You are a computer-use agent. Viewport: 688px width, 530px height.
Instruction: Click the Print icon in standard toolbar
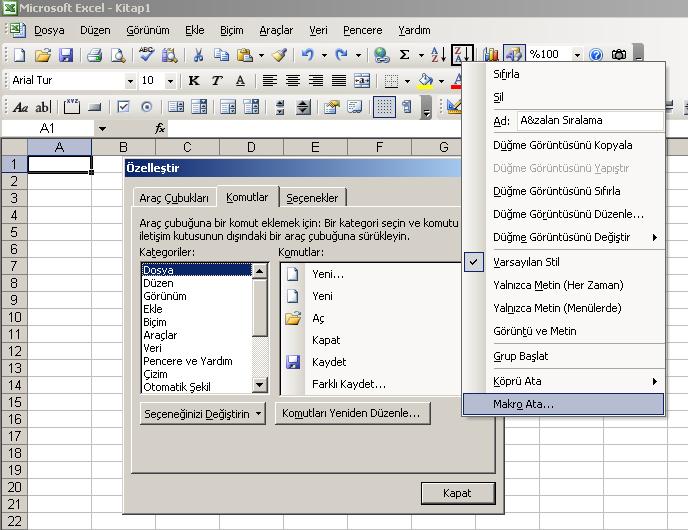click(94, 55)
